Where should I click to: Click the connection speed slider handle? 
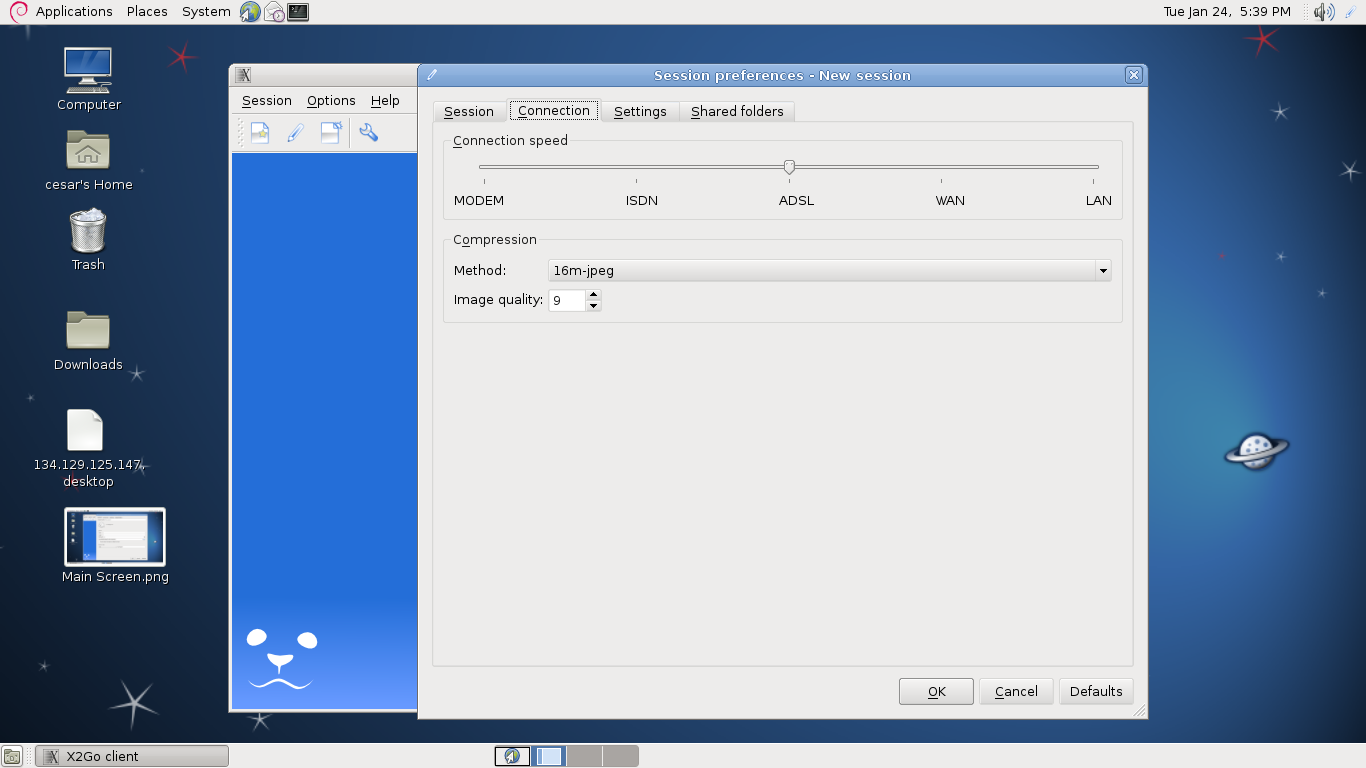pos(789,167)
